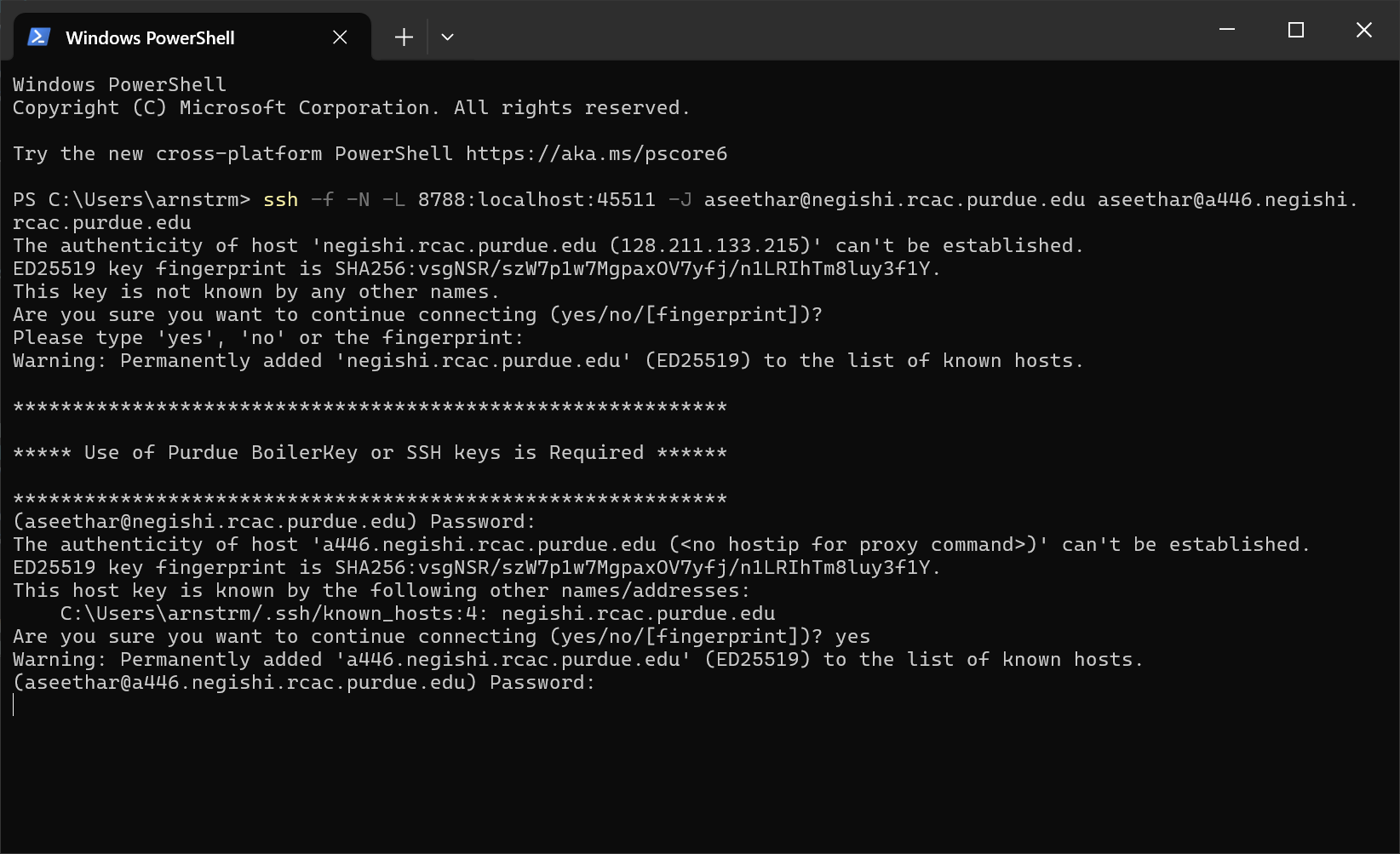Image resolution: width=1400 pixels, height=854 pixels.
Task: Click the blinking terminal cursor
Action: (x=14, y=705)
